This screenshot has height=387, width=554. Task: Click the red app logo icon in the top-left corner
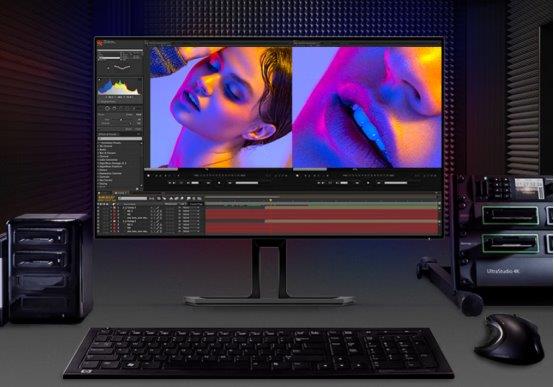(x=101, y=43)
